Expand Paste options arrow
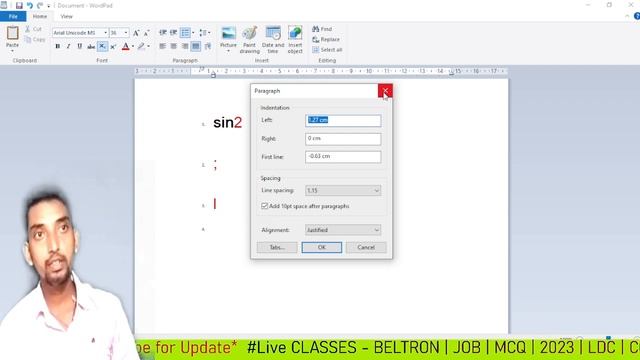640x360 pixels. point(12,51)
